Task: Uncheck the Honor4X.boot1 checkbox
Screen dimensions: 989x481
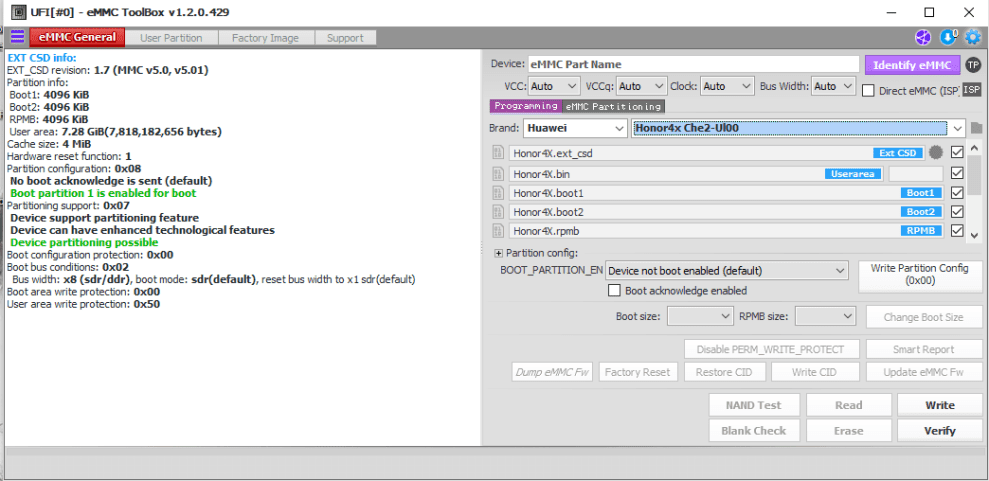Action: [x=957, y=192]
